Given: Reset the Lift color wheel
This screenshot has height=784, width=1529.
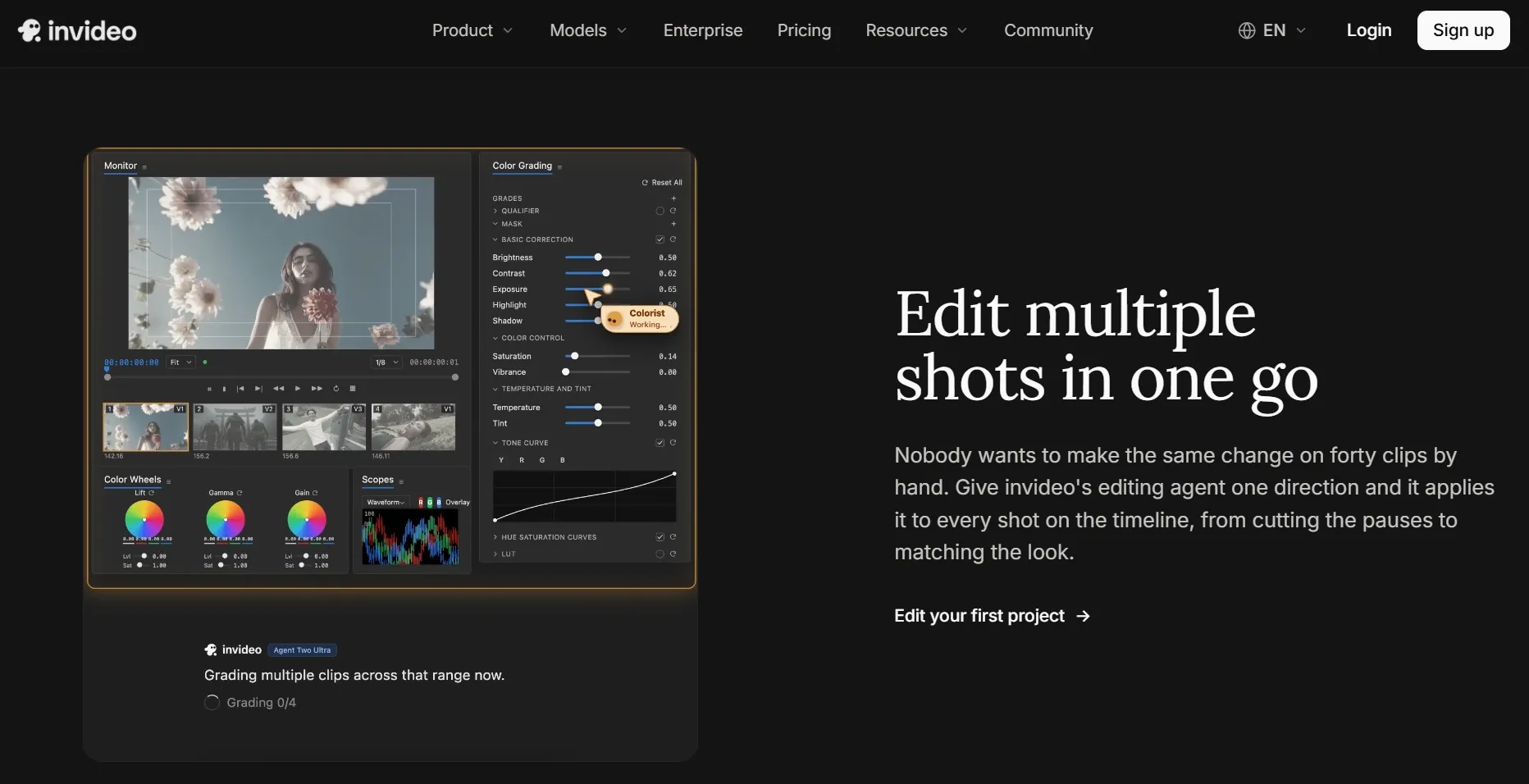Looking at the screenshot, I should click(151, 493).
